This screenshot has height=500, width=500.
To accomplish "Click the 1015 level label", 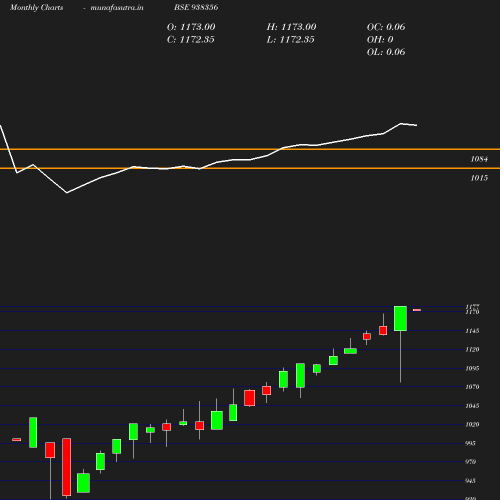I will [479, 178].
